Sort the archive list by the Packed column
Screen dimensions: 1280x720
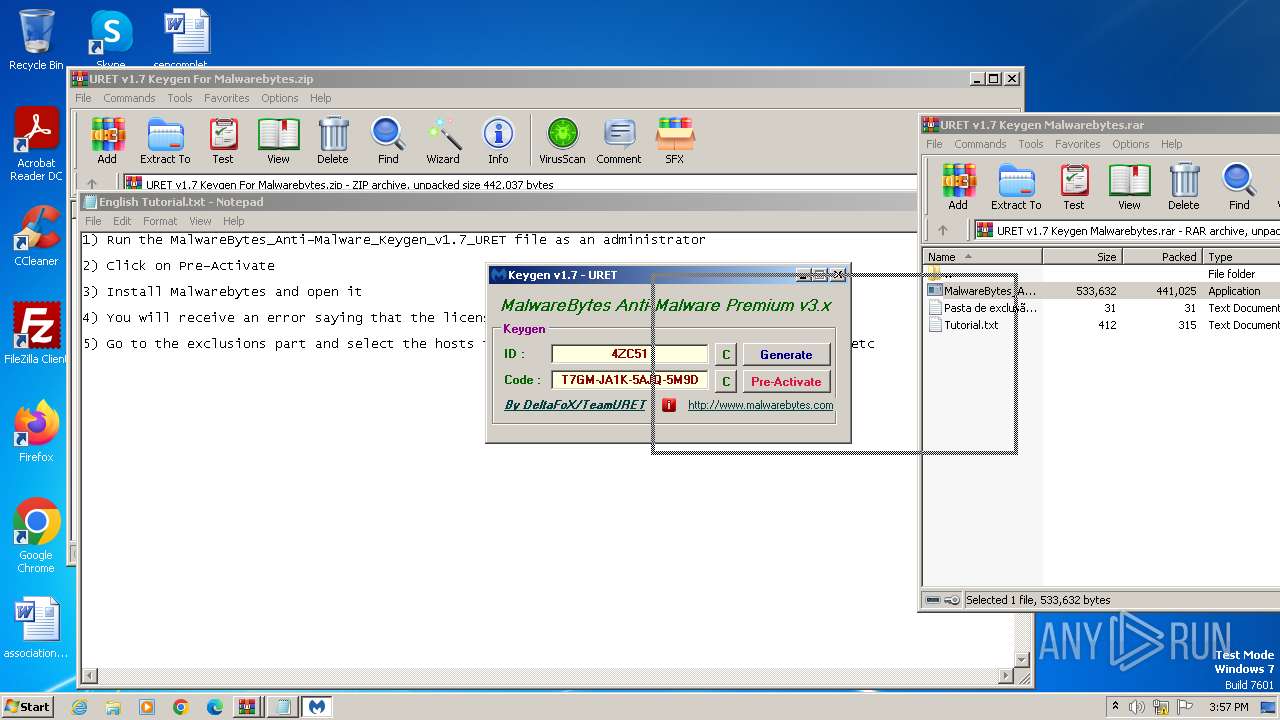pos(1162,257)
